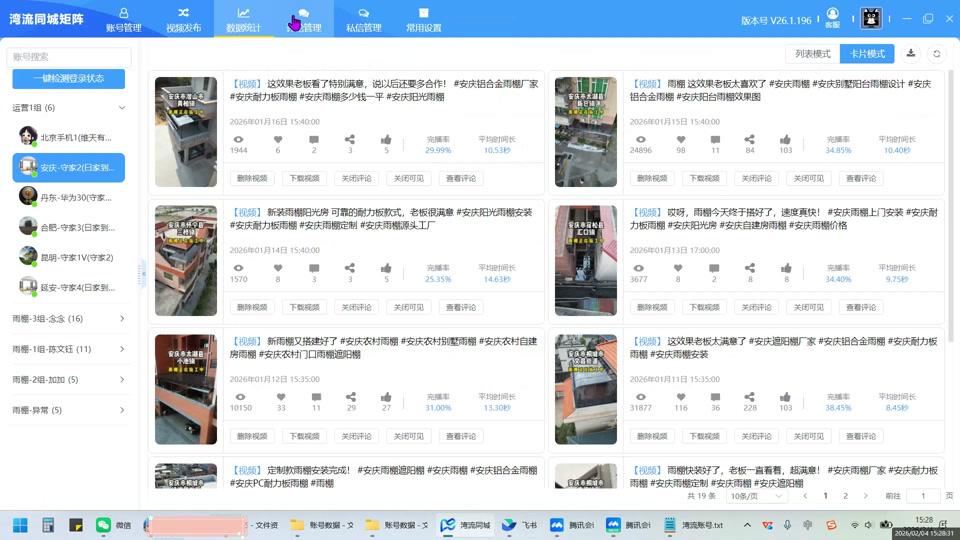Select account 昆明-守家1V
This screenshot has width=960, height=540.
(x=69, y=257)
